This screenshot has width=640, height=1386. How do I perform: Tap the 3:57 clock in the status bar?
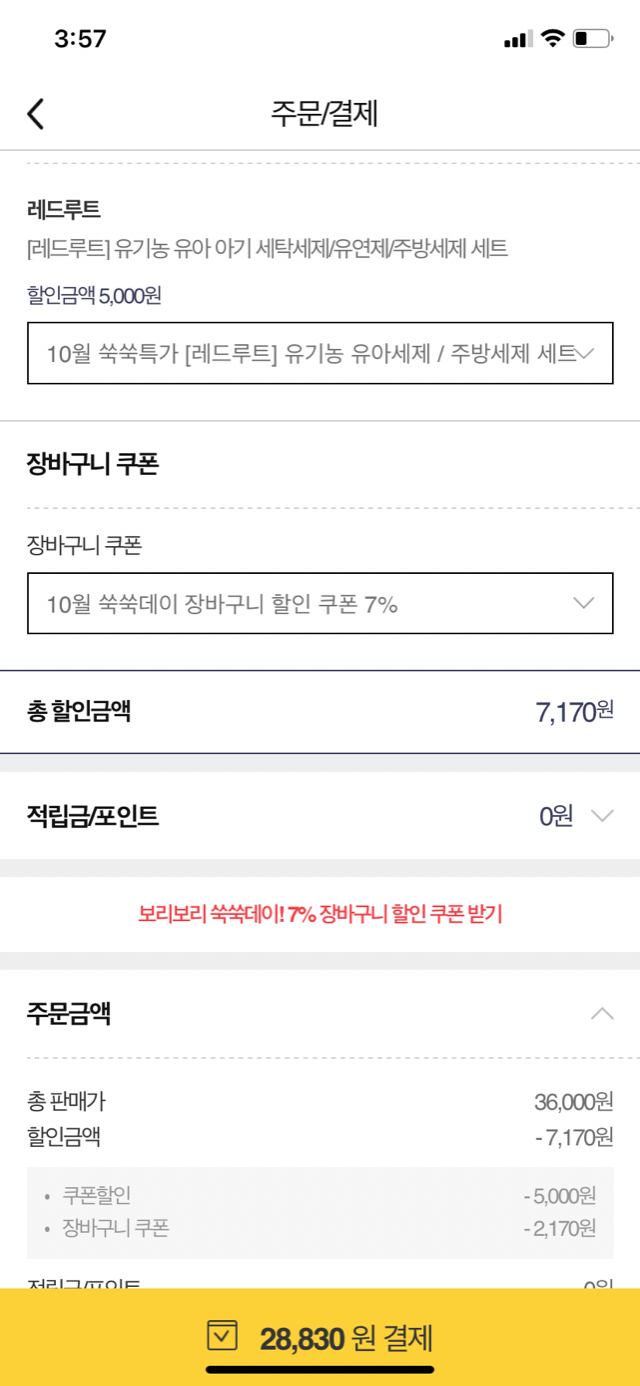click(80, 39)
